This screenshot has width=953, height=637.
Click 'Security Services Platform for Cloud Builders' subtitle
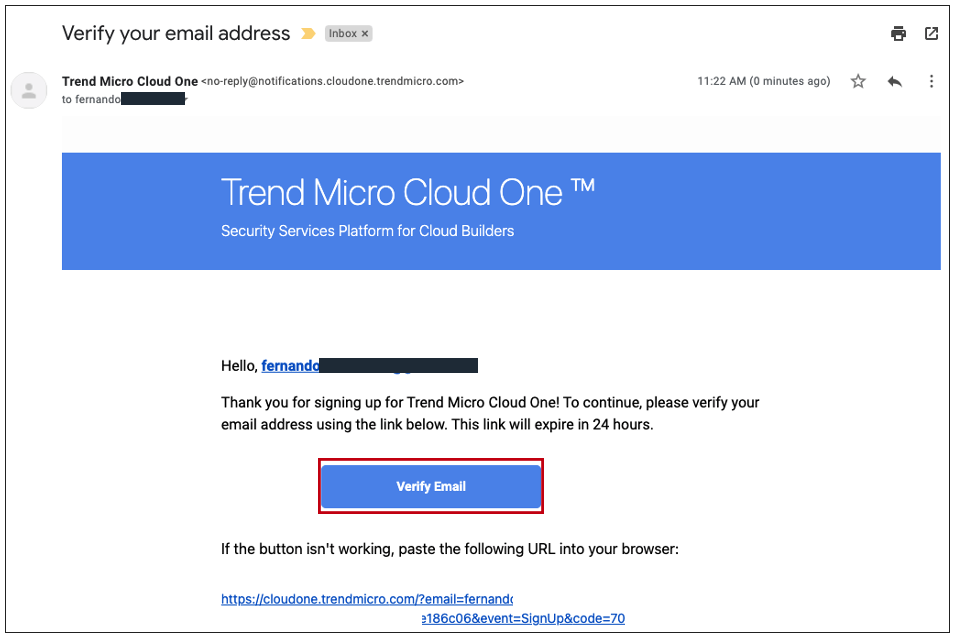368,231
